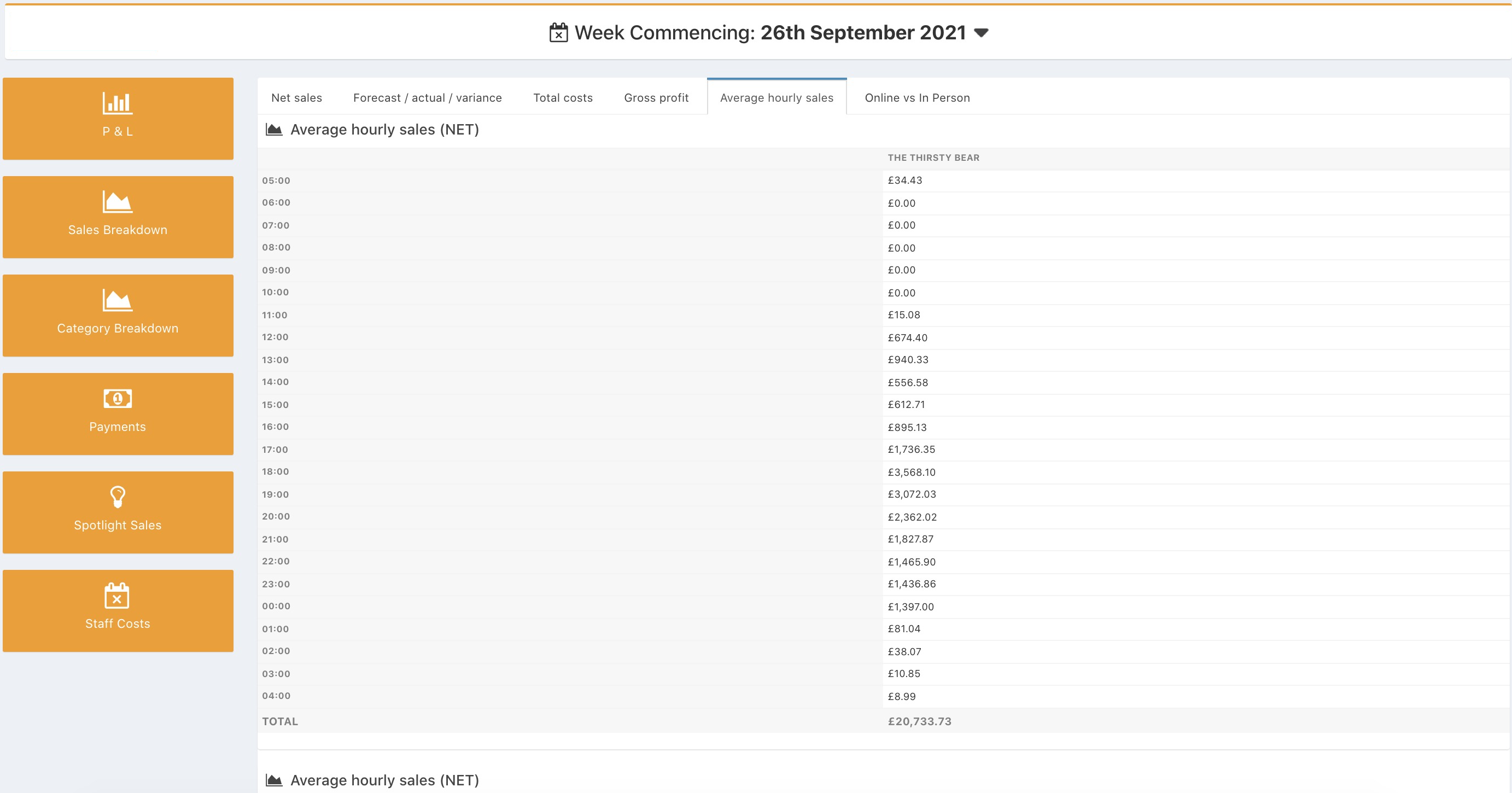
Task: Click the Sales Breakdown area chart icon
Action: (x=118, y=202)
